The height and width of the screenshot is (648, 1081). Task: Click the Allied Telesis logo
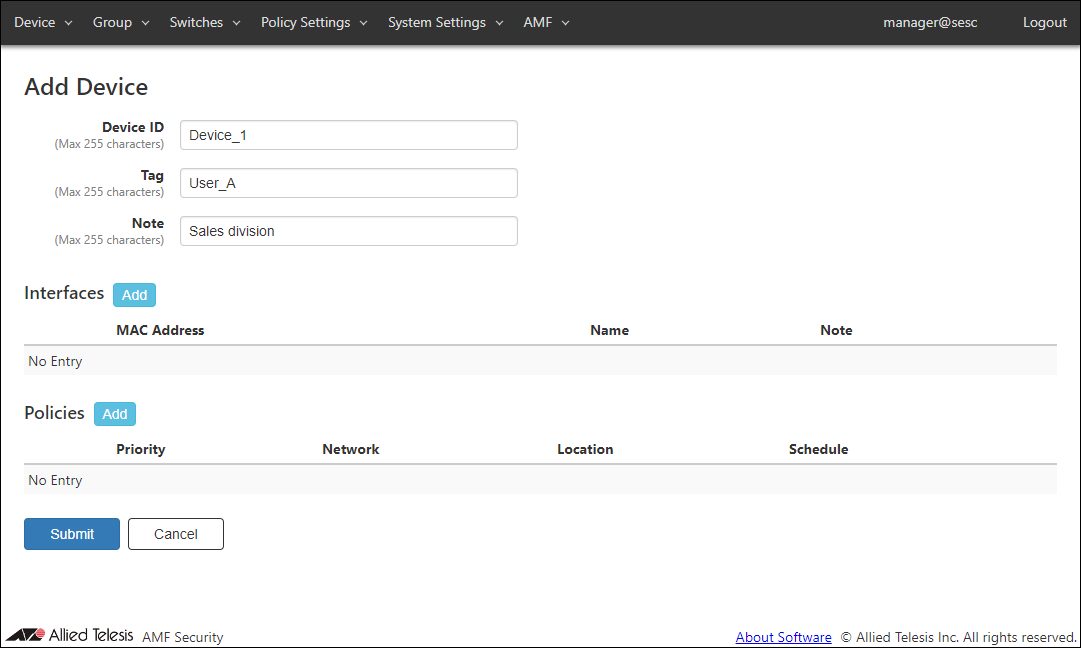point(70,636)
